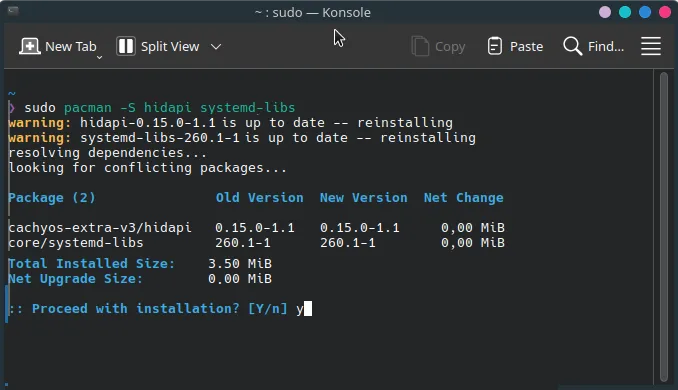The image size is (678, 390).
Task: Click the 'core/systemd-libs' package row
Action: pos(256,243)
